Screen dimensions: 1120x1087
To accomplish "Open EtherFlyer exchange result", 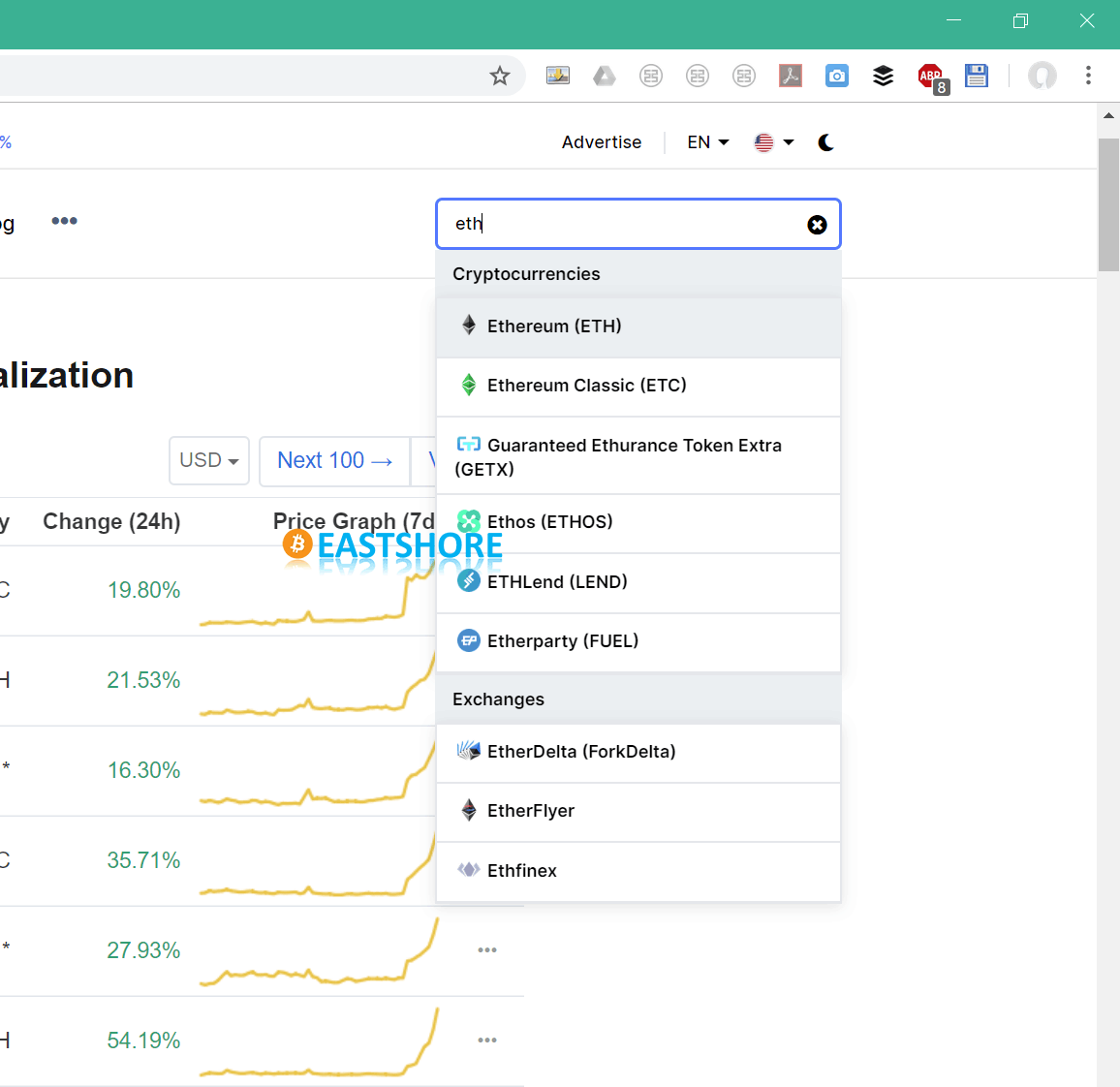I will click(x=638, y=812).
